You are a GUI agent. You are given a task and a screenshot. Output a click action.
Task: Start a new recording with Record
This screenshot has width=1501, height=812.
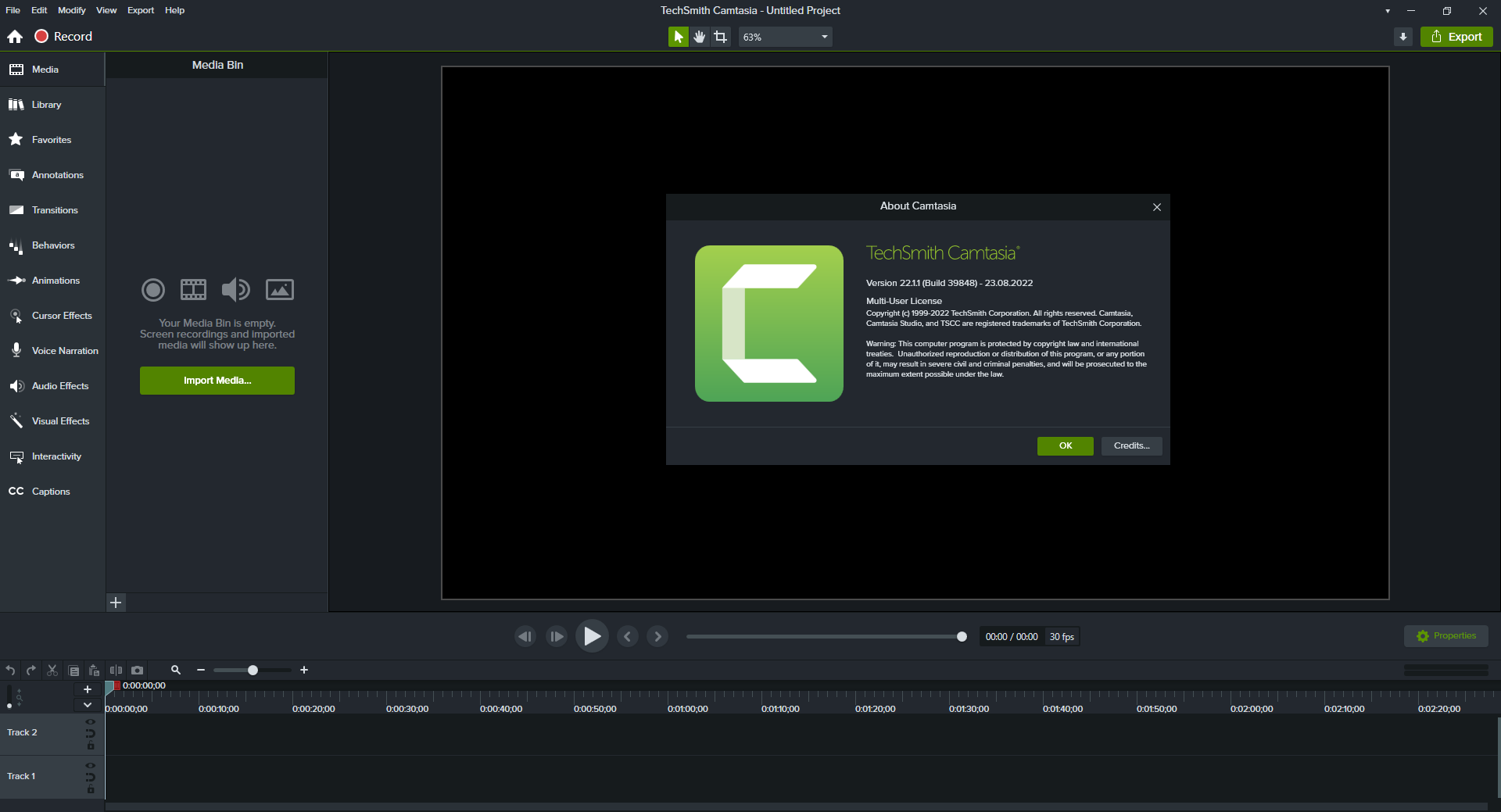point(63,37)
